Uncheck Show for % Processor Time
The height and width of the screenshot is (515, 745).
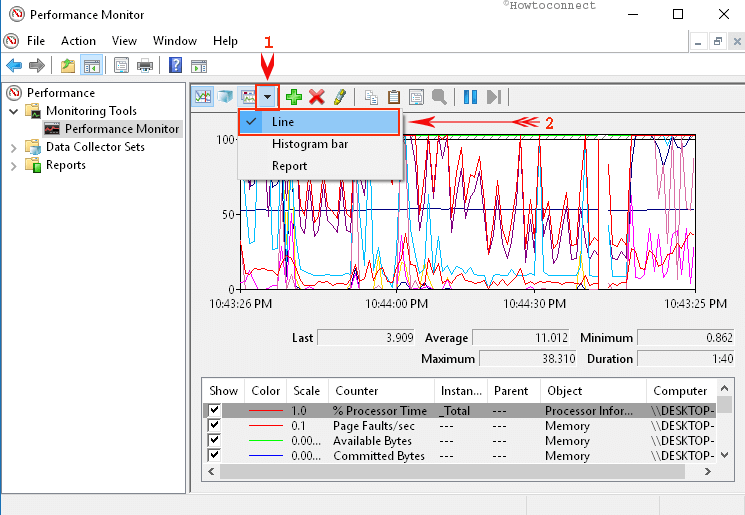(214, 410)
